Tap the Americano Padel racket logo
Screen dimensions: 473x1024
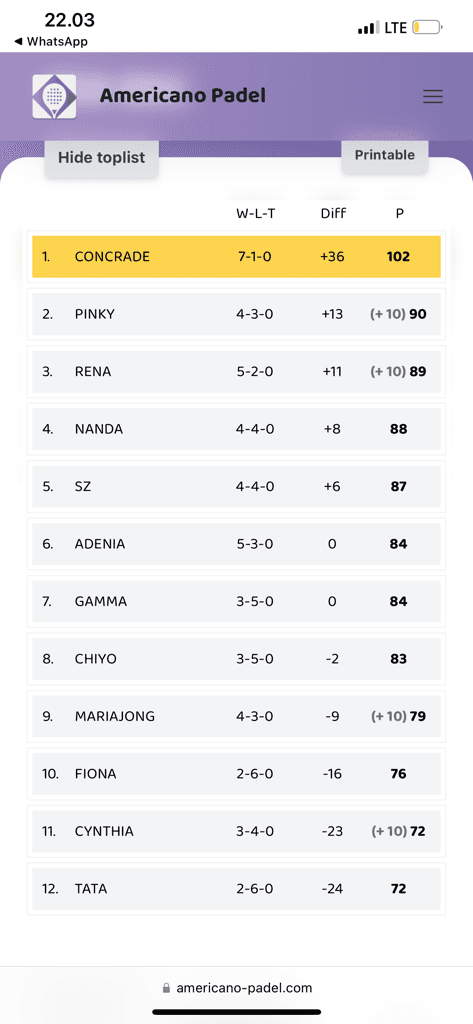point(54,97)
